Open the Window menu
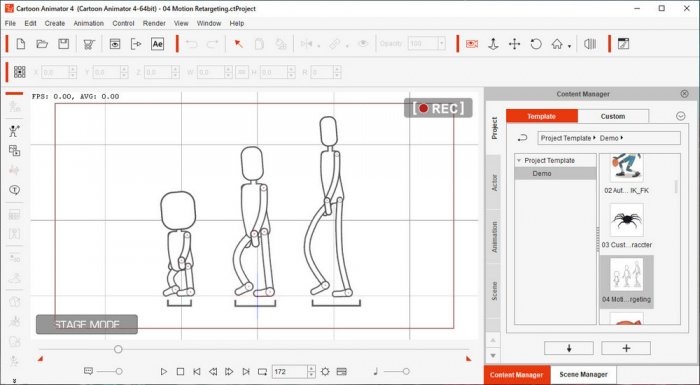This screenshot has height=385, width=700. (x=208, y=23)
